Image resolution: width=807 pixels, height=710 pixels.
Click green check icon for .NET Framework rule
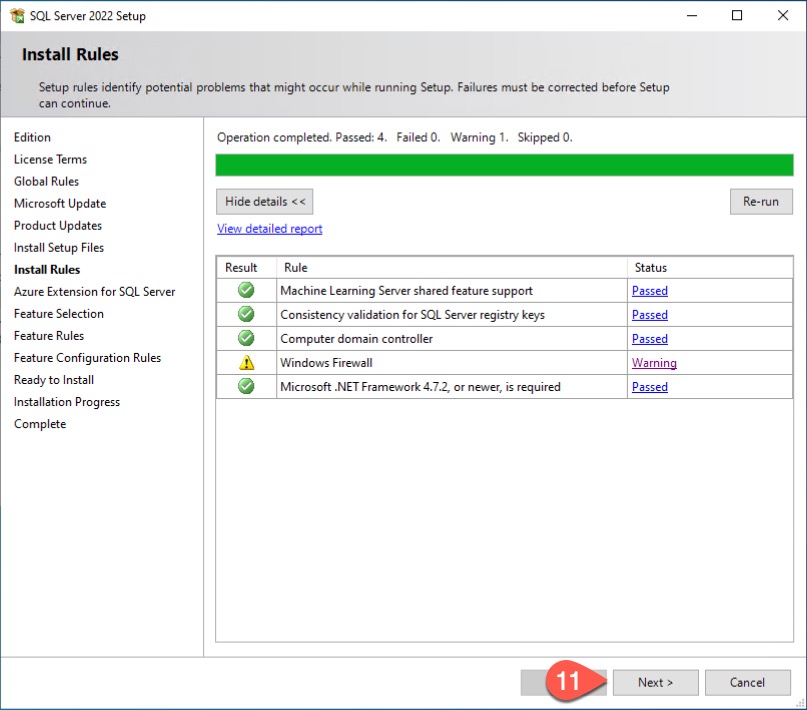[x=246, y=387]
